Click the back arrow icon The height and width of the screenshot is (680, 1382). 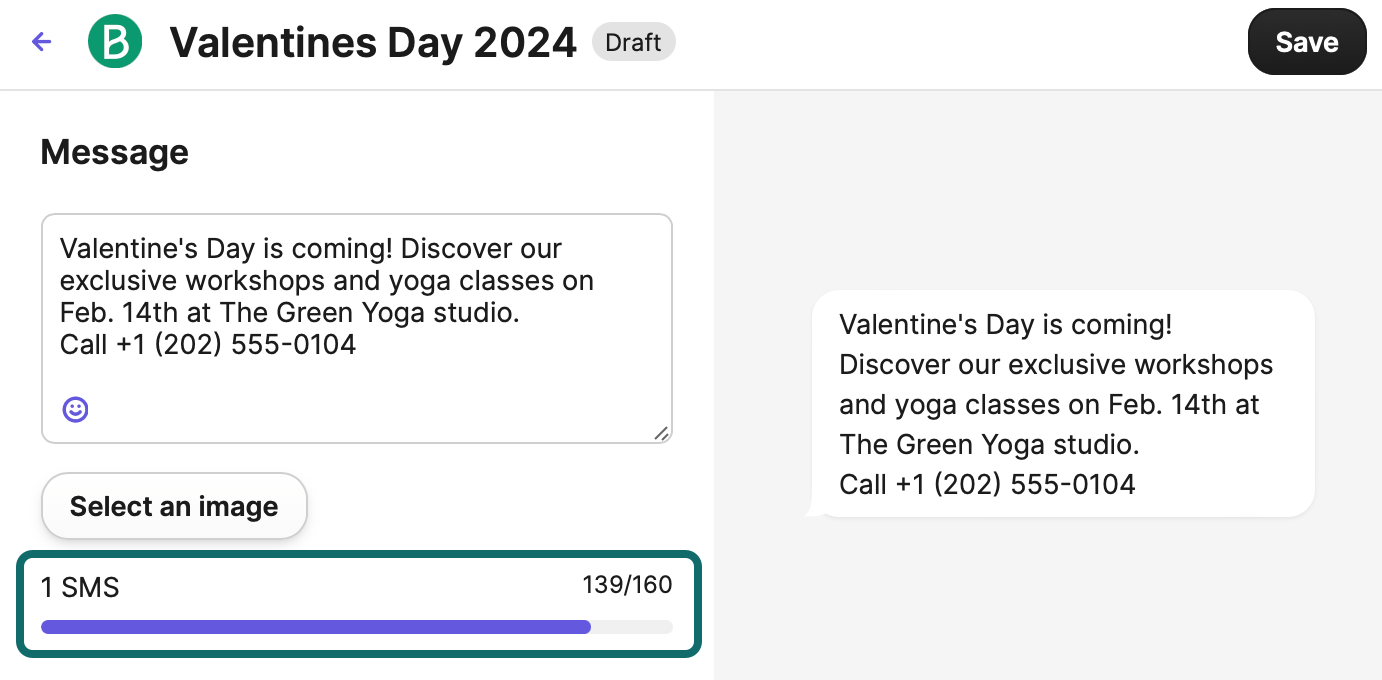41,42
